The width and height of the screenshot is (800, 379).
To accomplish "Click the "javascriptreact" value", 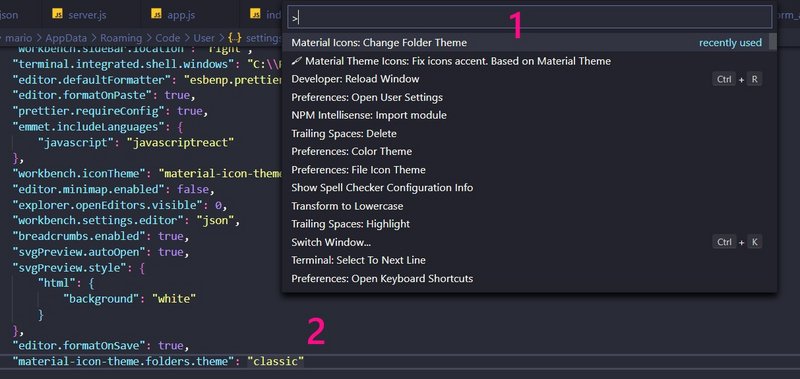I will click(181, 142).
